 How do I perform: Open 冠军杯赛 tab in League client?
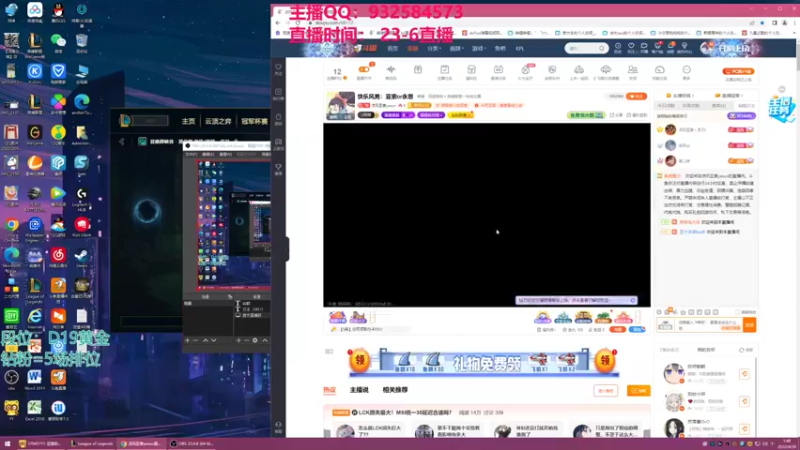point(255,121)
